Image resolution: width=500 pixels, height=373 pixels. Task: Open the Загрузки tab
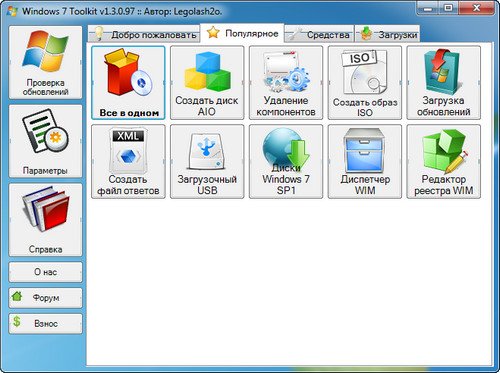(x=387, y=34)
